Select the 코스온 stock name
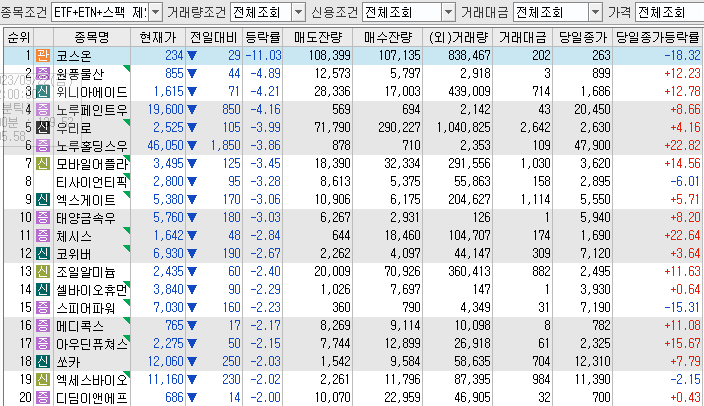This screenshot has height=406, width=704. coord(74,56)
